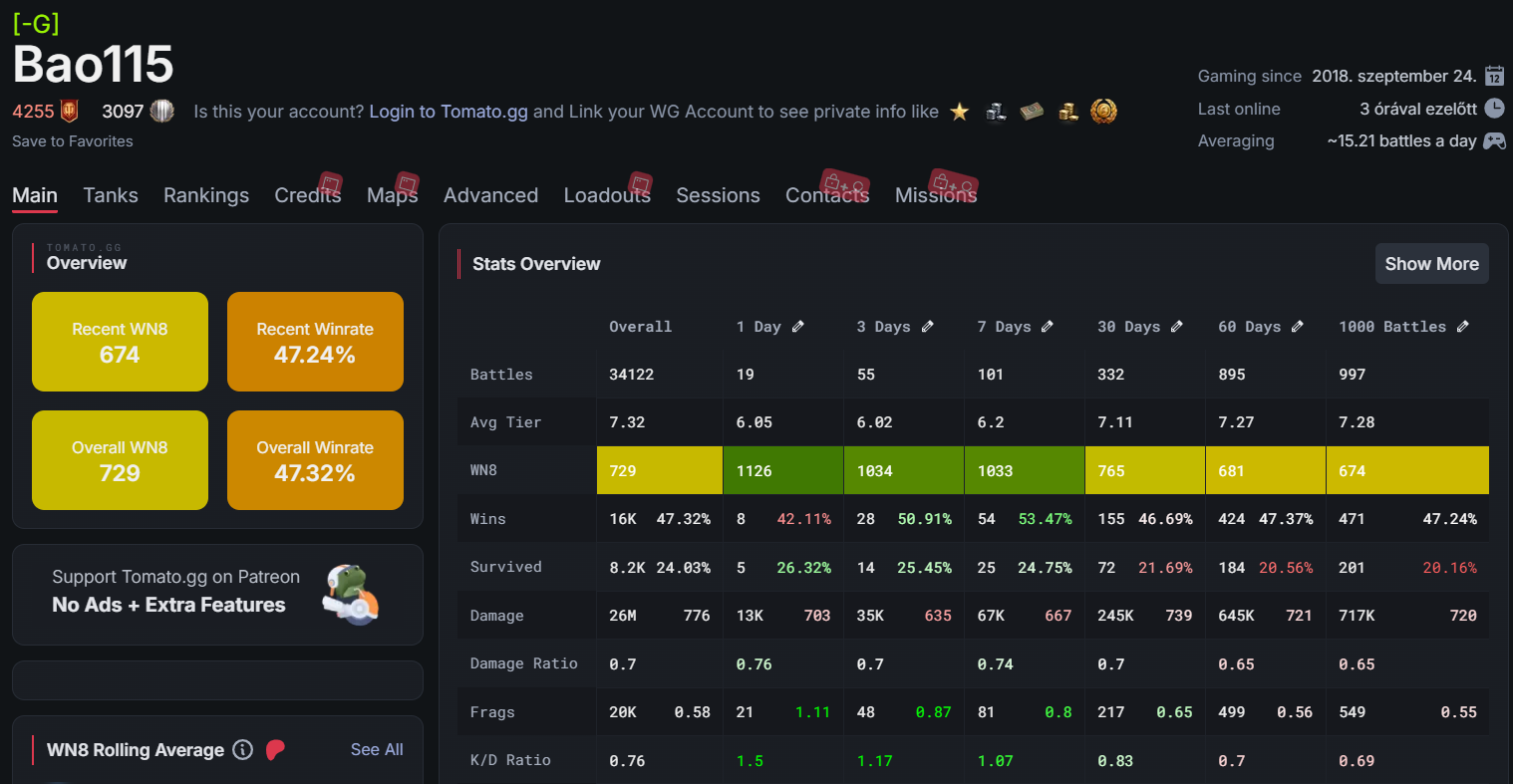The image size is (1513, 784).
Task: Click the 1 Day K/D ratio 1.5
Action: 750,760
